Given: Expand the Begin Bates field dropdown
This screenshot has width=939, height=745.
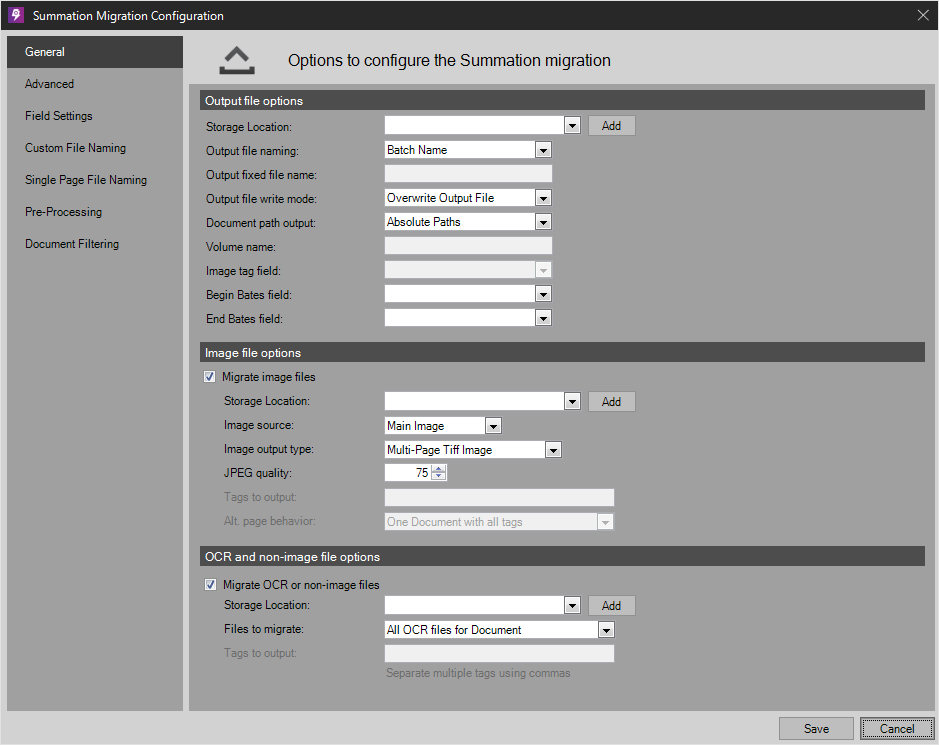Looking at the screenshot, I should [543, 294].
